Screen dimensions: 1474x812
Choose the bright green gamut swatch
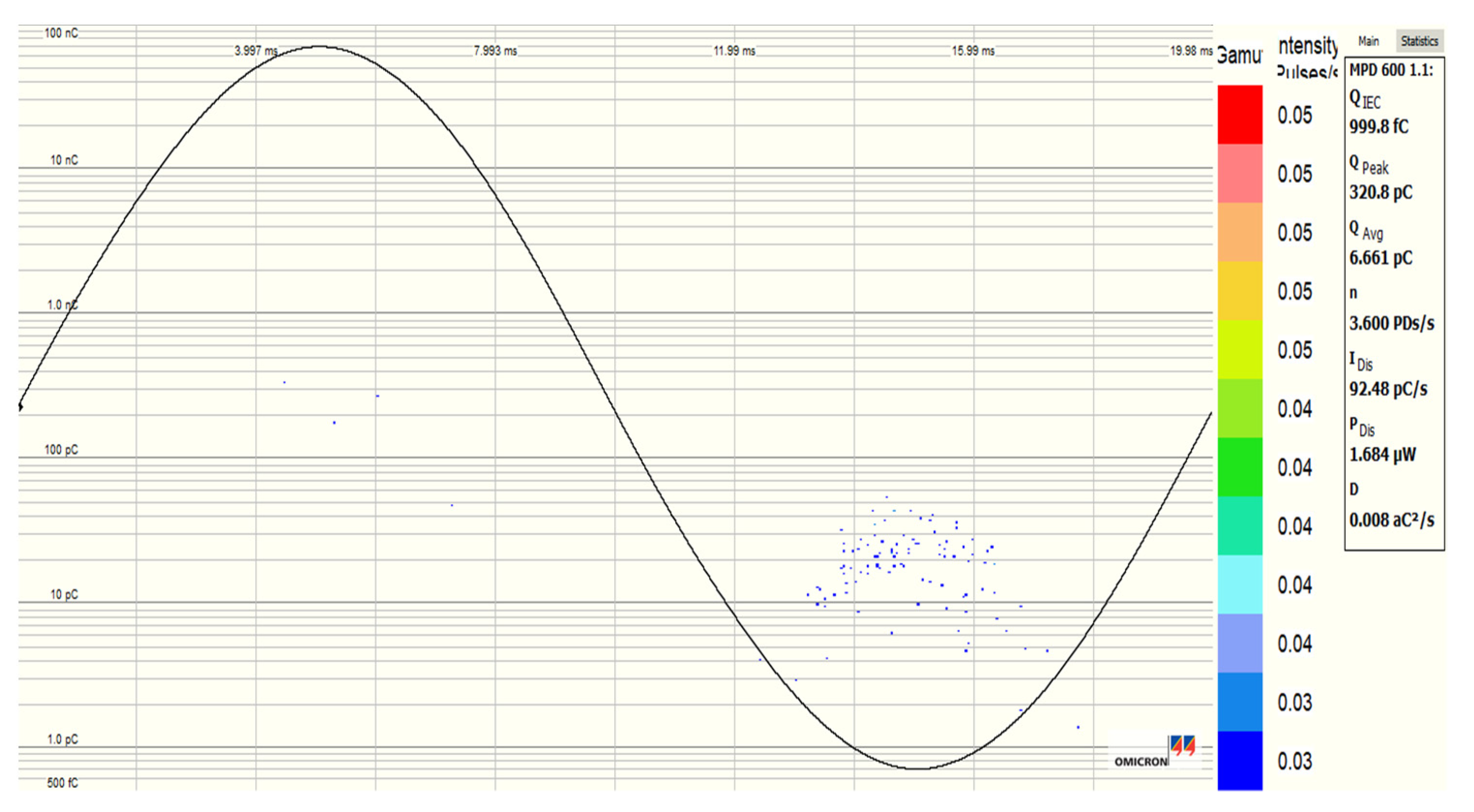1239,467
